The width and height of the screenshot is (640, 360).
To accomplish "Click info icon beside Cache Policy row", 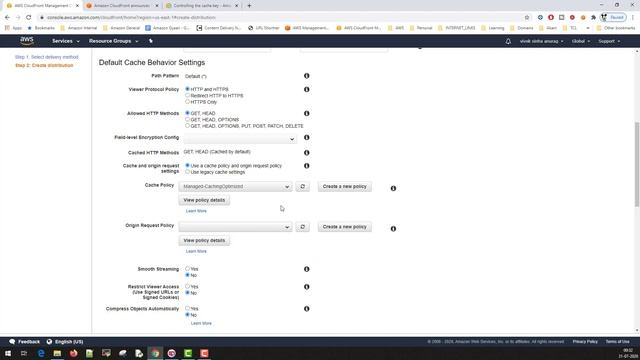I will tap(393, 189).
